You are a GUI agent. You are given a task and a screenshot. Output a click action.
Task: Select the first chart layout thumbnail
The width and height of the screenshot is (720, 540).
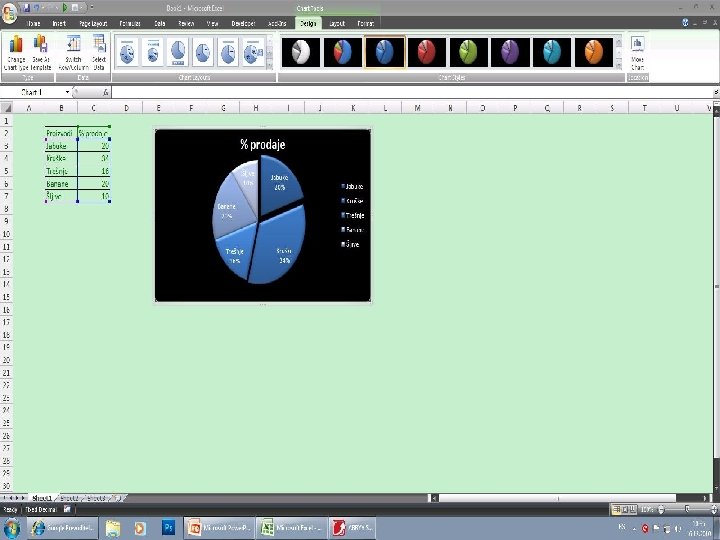[x=127, y=52]
